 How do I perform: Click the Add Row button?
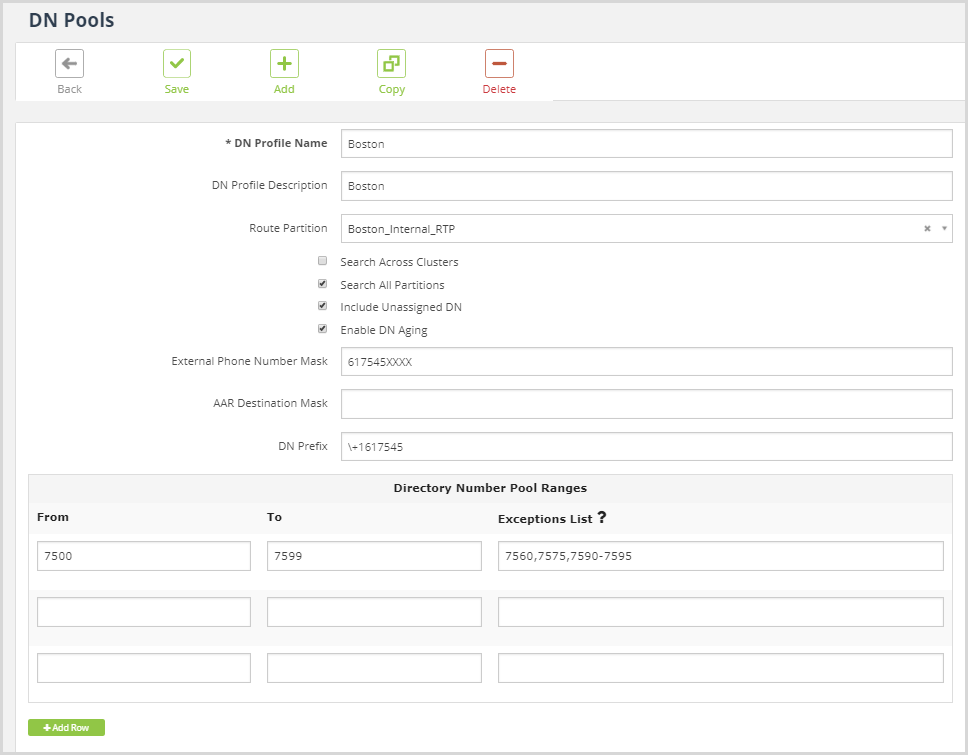pyautogui.click(x=66, y=727)
